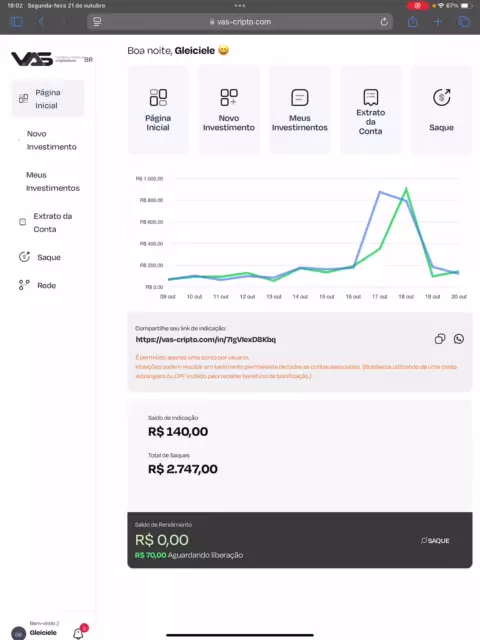480x640 pixels.
Task: Open the Saque card in top row
Action: 441,109
